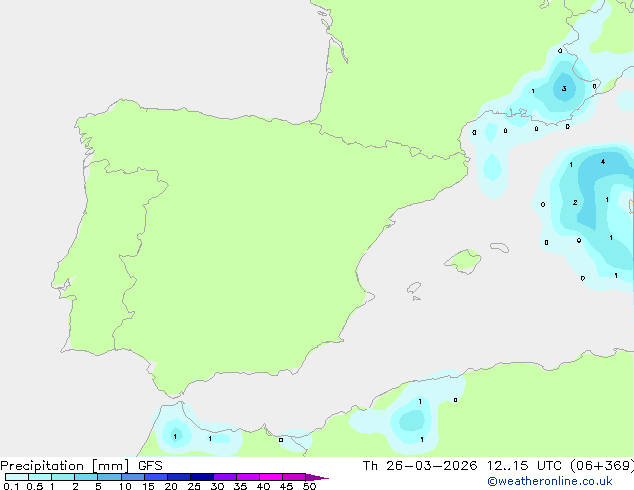634x490 pixels.
Task: Click the 15–20 mm legend color swatch
Action: [156, 477]
